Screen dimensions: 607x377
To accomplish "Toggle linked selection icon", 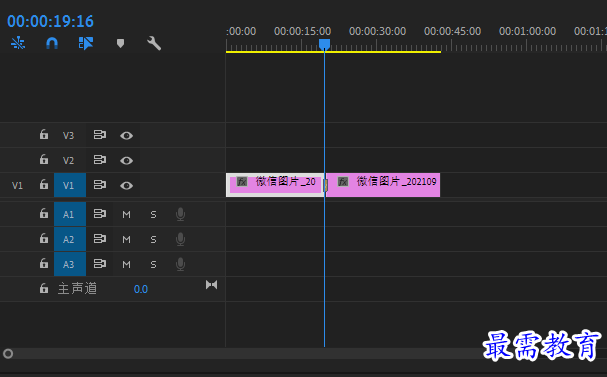I will 86,43.
